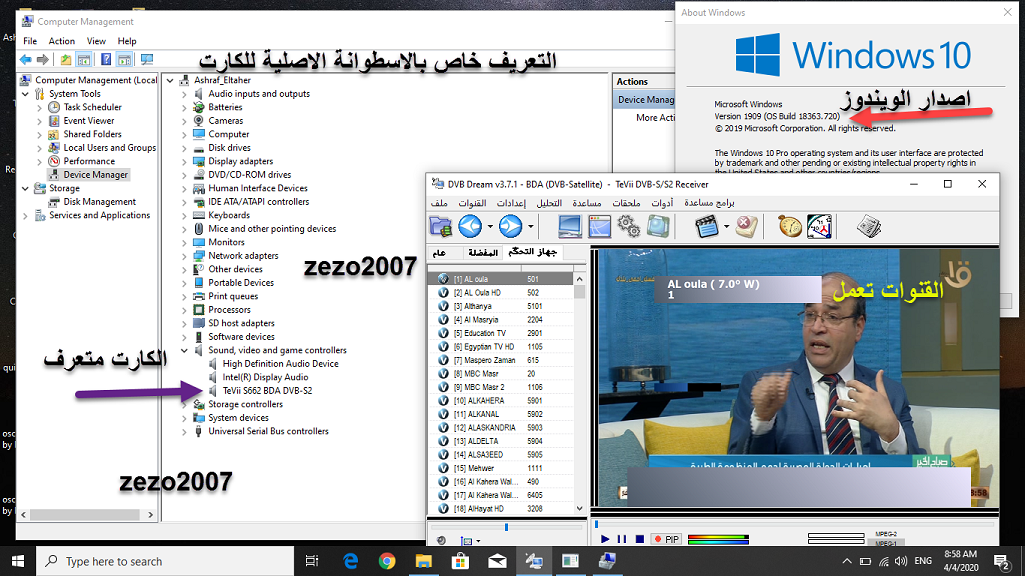This screenshot has height=576, width=1025.
Task: Click the show/hide console tree toolbar icon
Action: pos(84,59)
